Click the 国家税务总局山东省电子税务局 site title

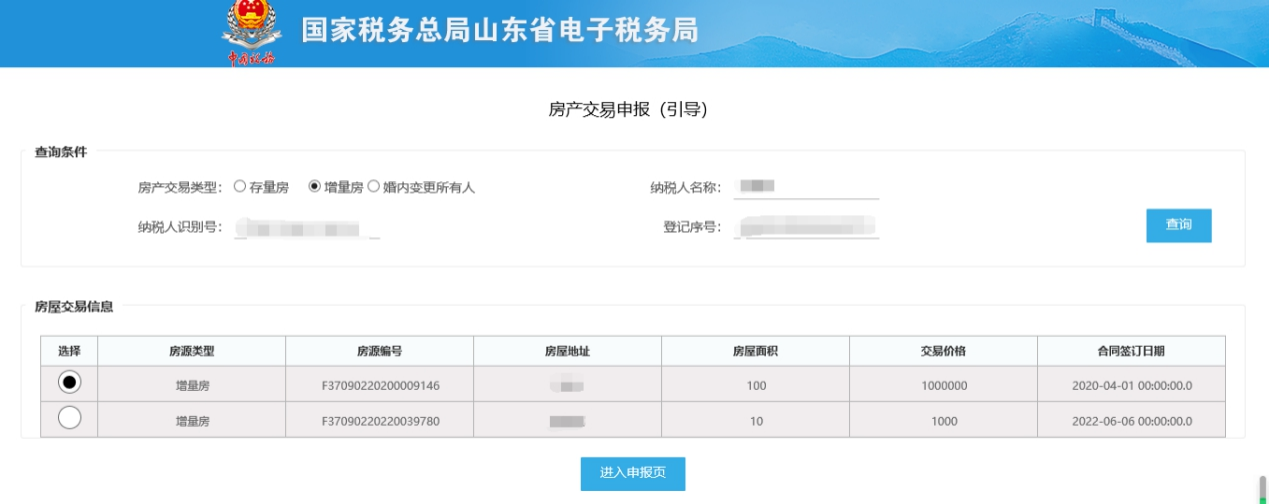click(499, 31)
